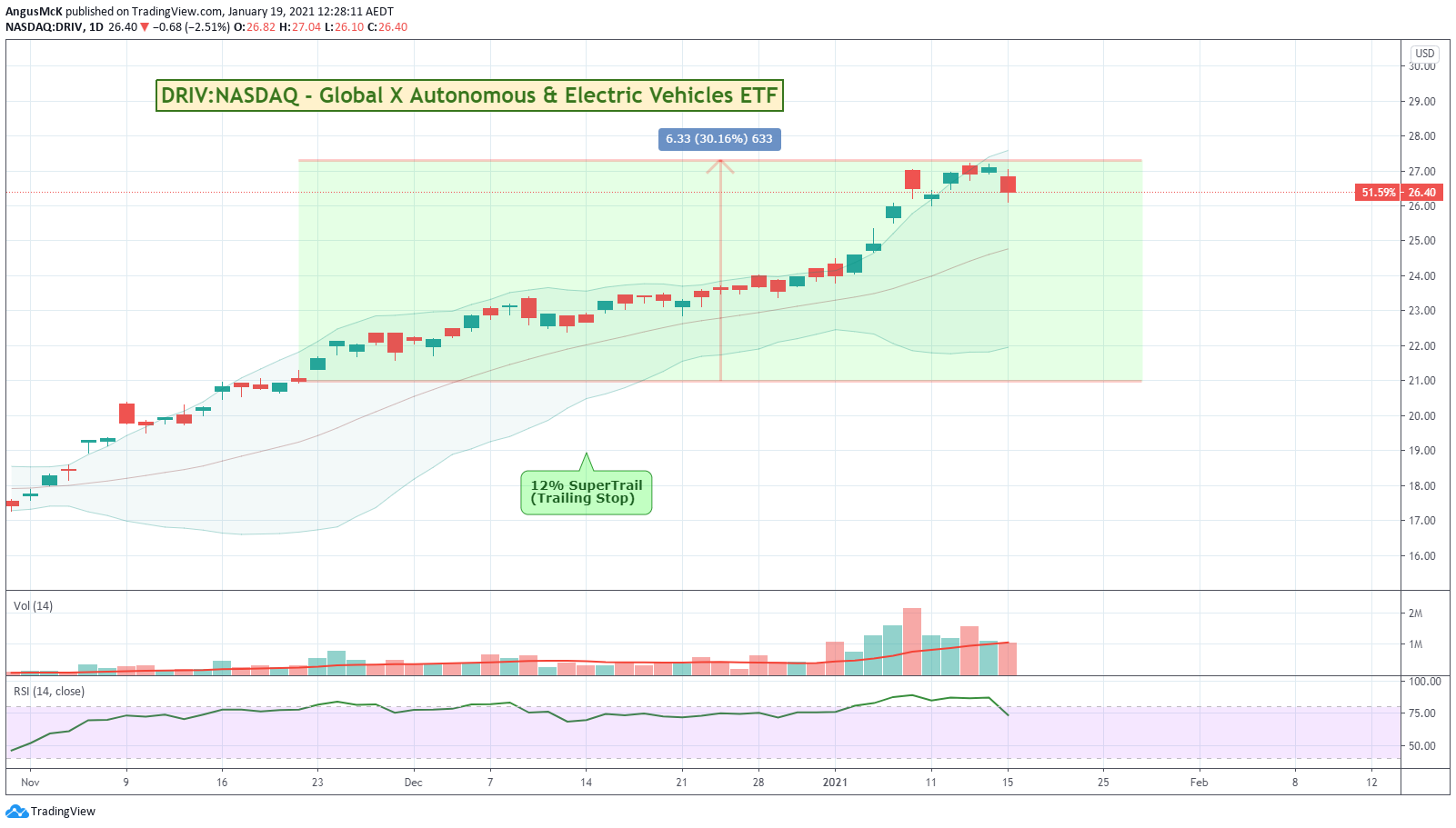Click the Dec date axis label
This screenshot has height=828, width=1456.
coord(413,783)
